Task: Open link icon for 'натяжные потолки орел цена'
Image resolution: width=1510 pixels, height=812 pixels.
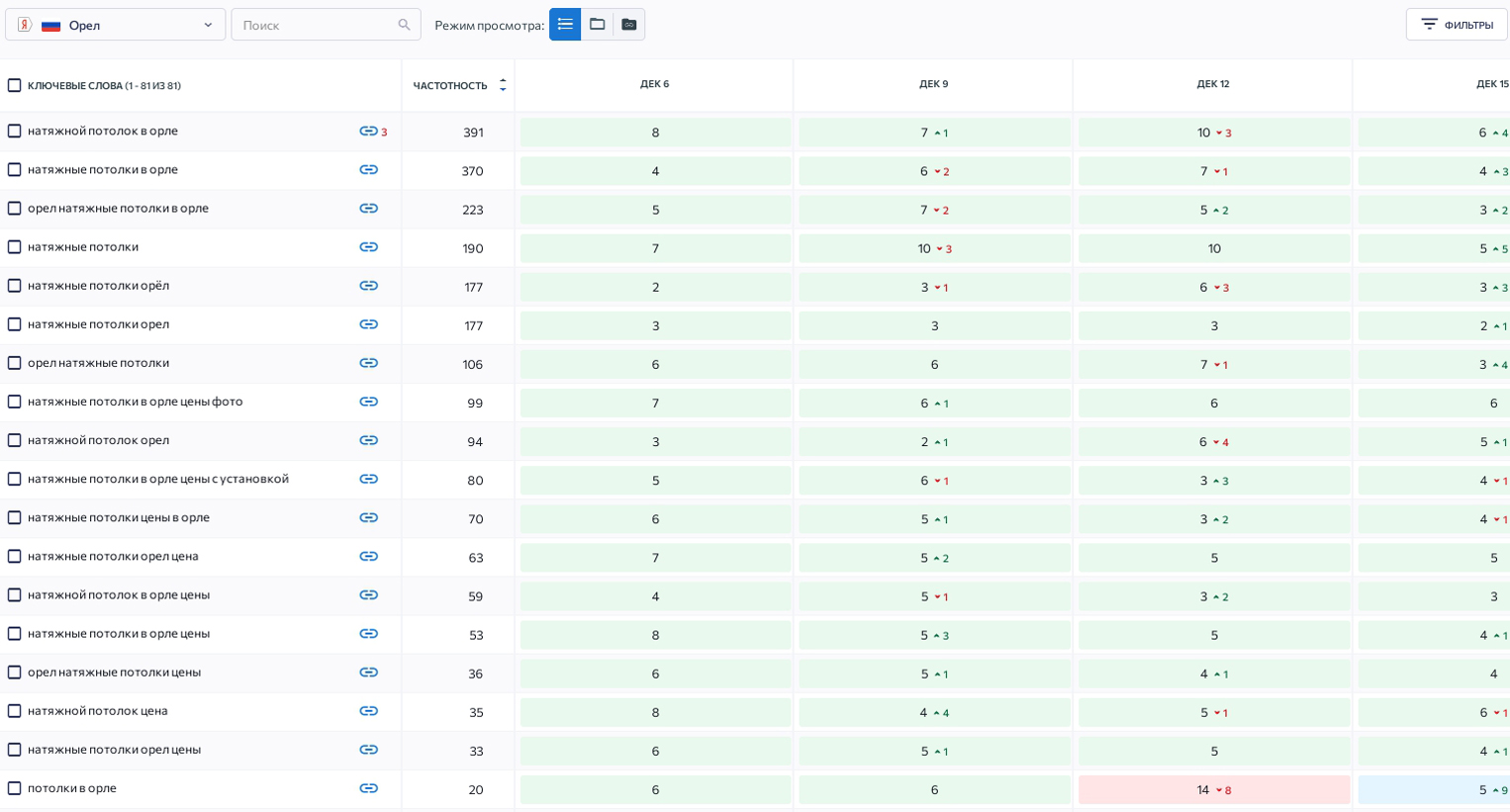Action: coord(368,555)
